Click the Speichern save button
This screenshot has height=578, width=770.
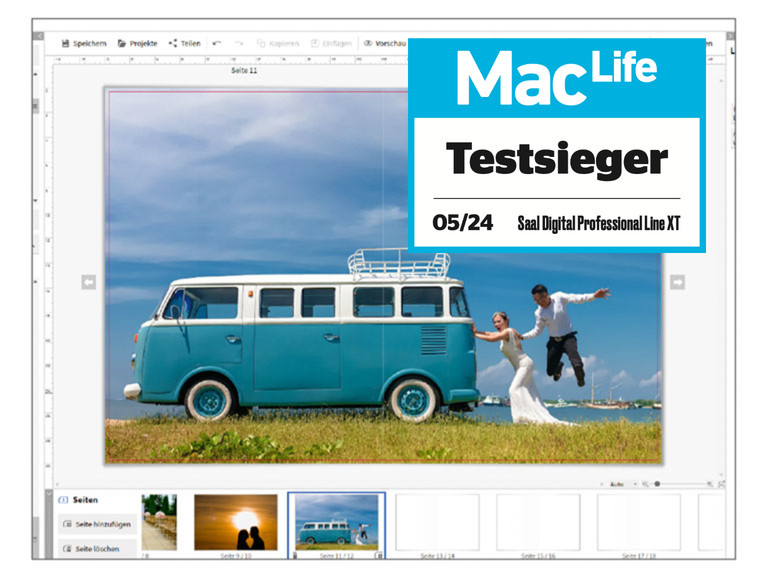coord(84,44)
